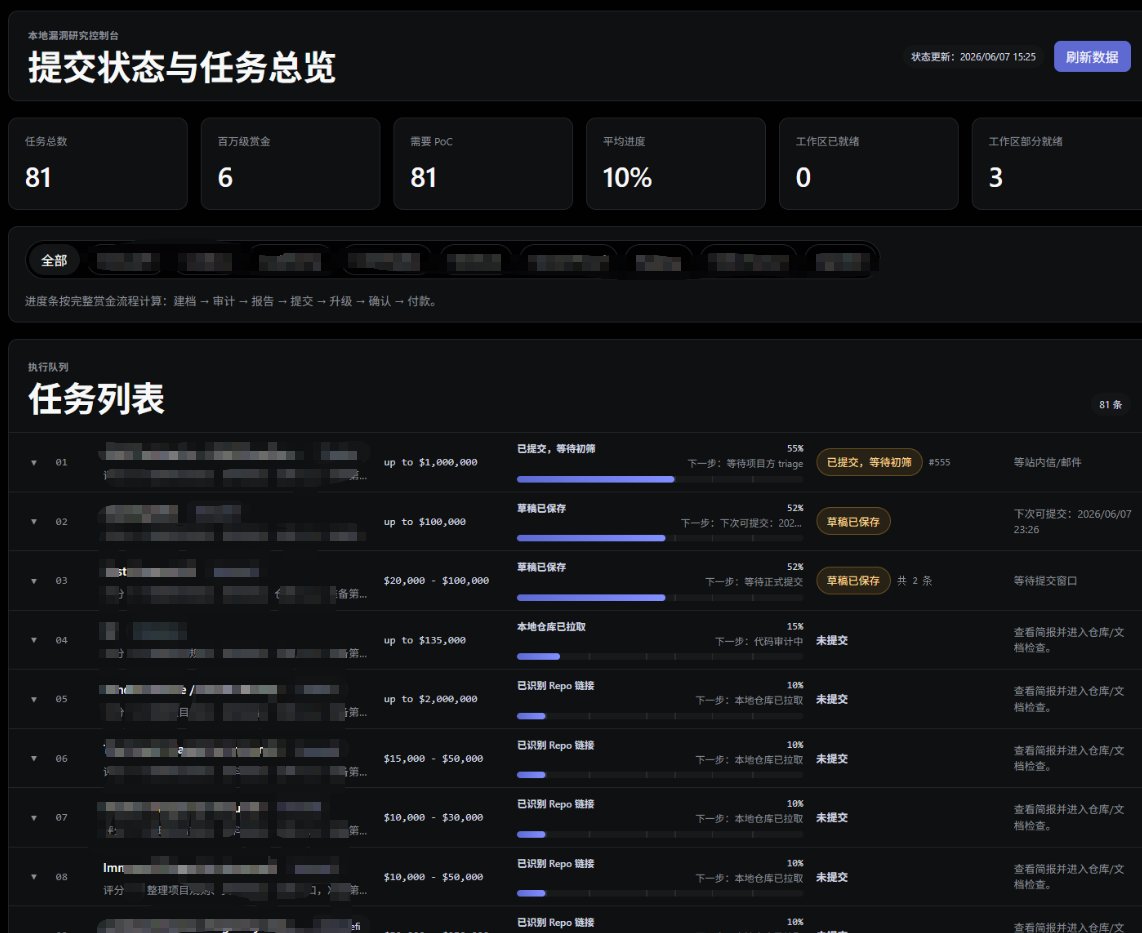Click 下一步：等待正式提交 text
Image resolution: width=1142 pixels, height=933 pixels.
[754, 582]
